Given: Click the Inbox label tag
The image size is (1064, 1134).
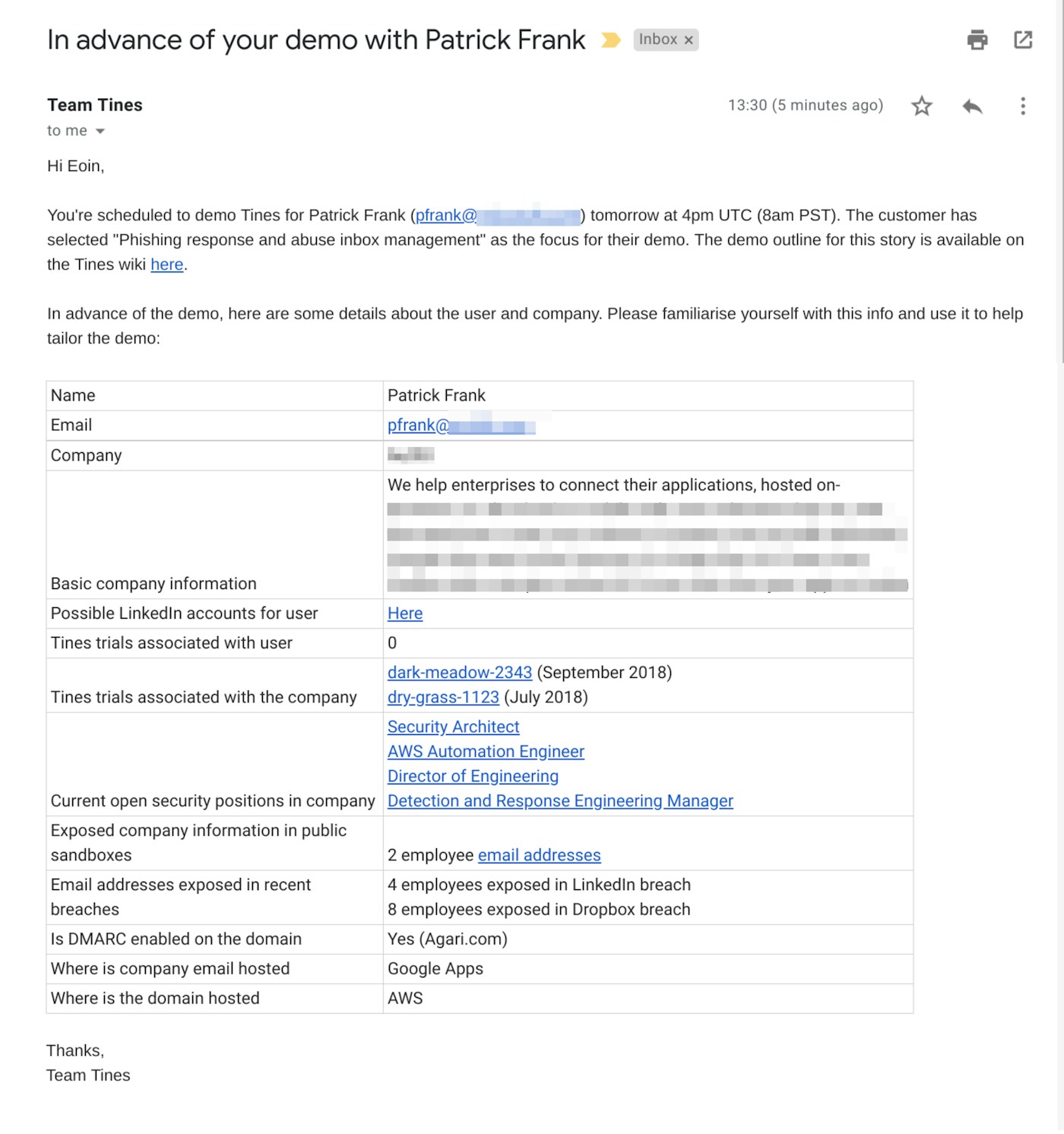Looking at the screenshot, I should [657, 40].
